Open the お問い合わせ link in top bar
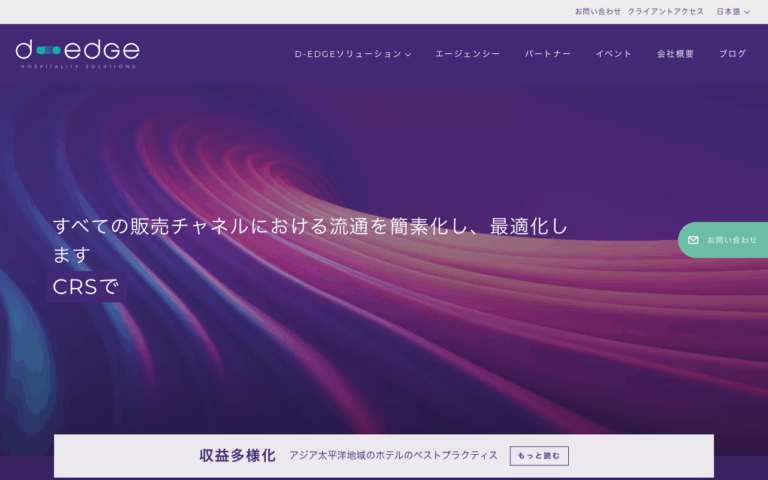The width and height of the screenshot is (768, 480). click(598, 12)
